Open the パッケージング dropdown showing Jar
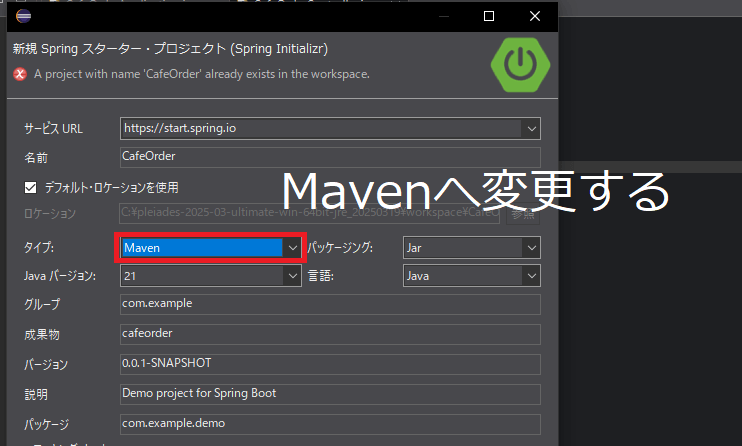This screenshot has width=742, height=446. (531, 246)
